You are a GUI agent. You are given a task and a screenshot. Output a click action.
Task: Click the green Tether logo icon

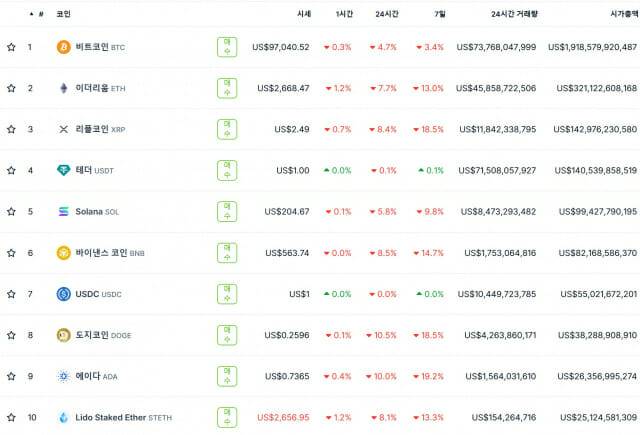coord(64,170)
